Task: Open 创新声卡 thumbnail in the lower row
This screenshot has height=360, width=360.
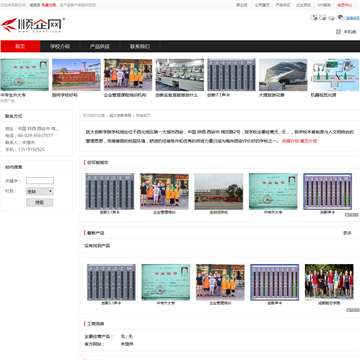Action: click(275, 282)
